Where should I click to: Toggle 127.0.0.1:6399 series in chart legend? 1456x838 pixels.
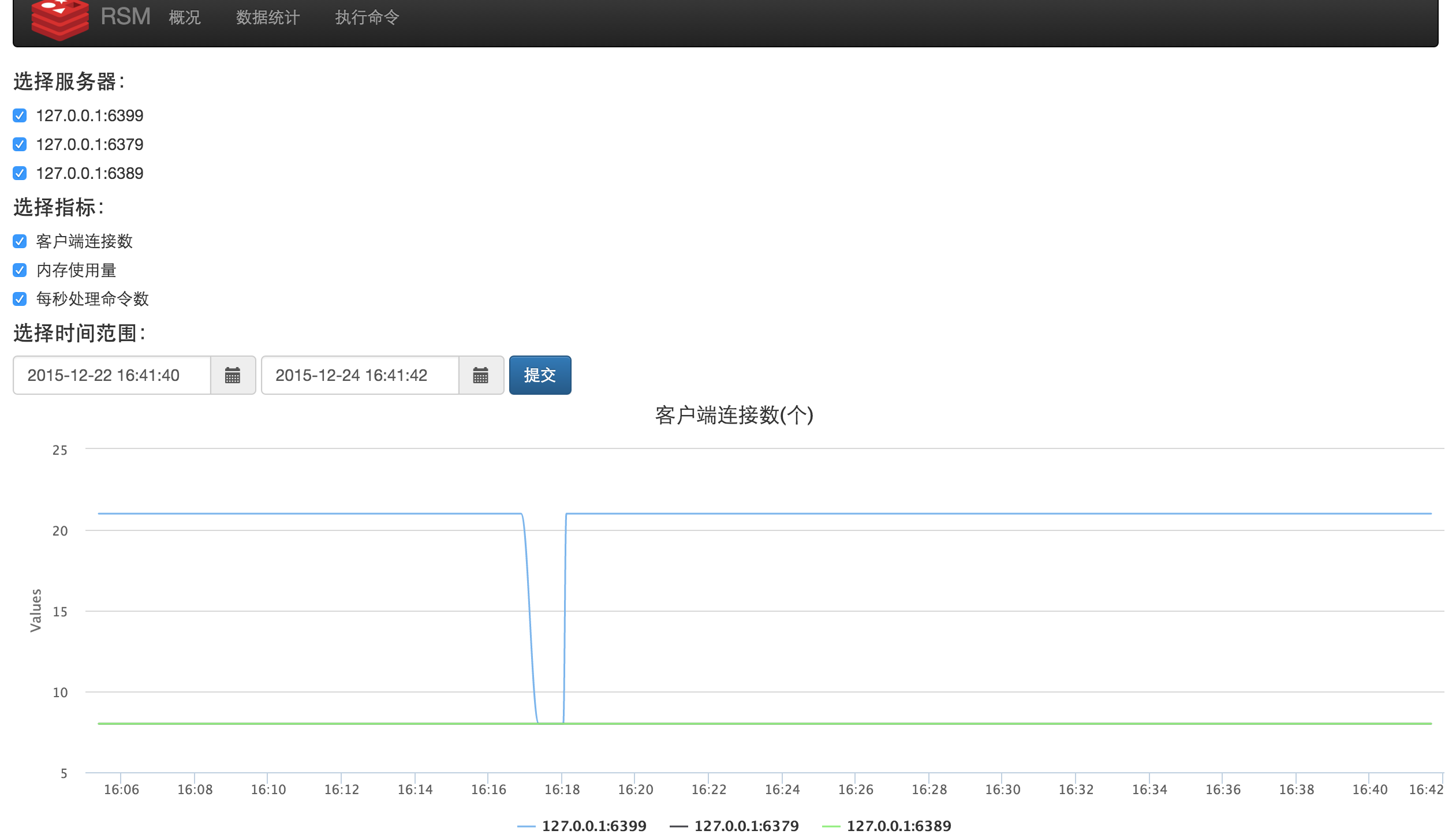coord(593,826)
